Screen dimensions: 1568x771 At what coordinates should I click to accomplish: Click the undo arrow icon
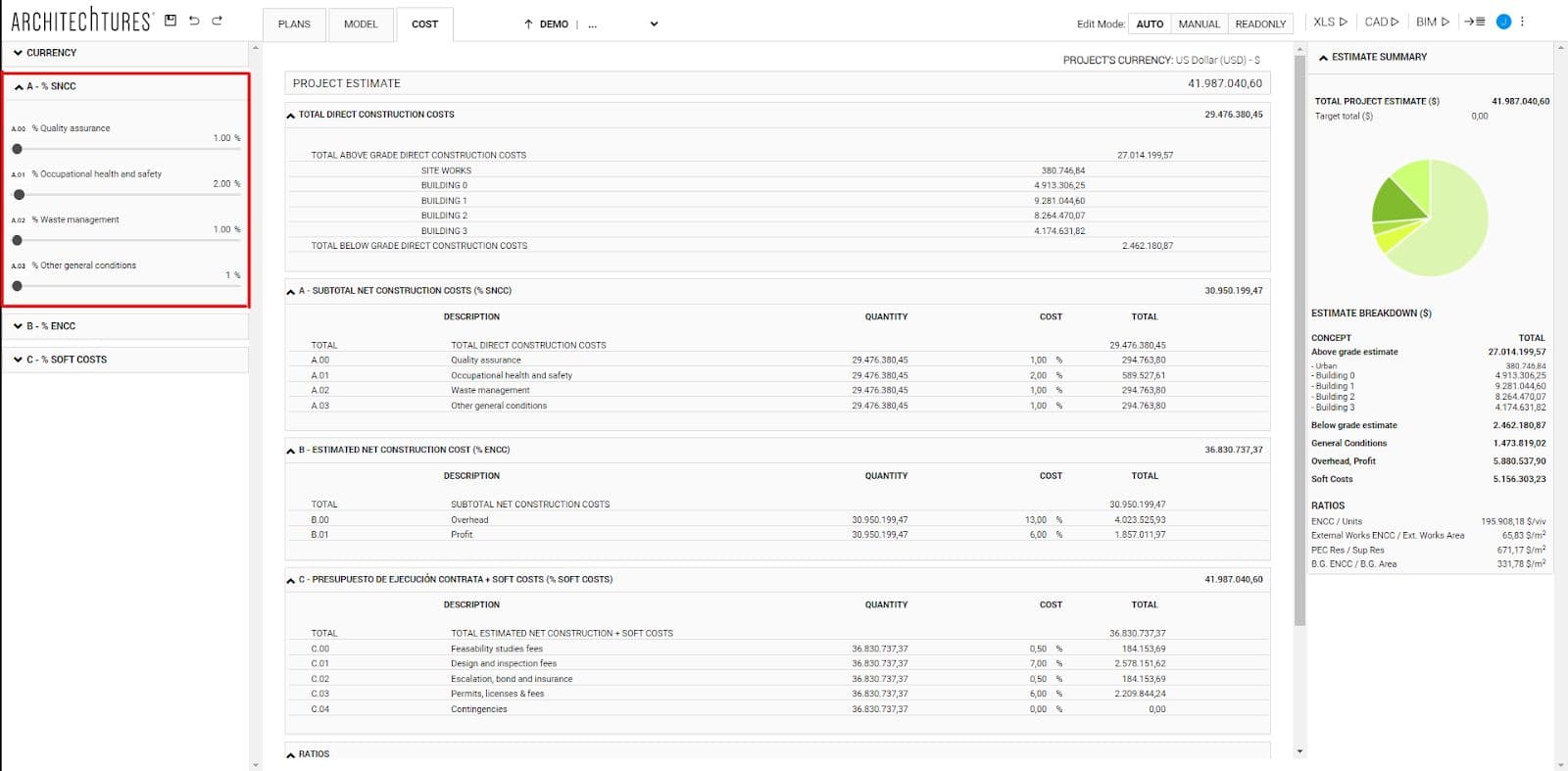click(194, 21)
